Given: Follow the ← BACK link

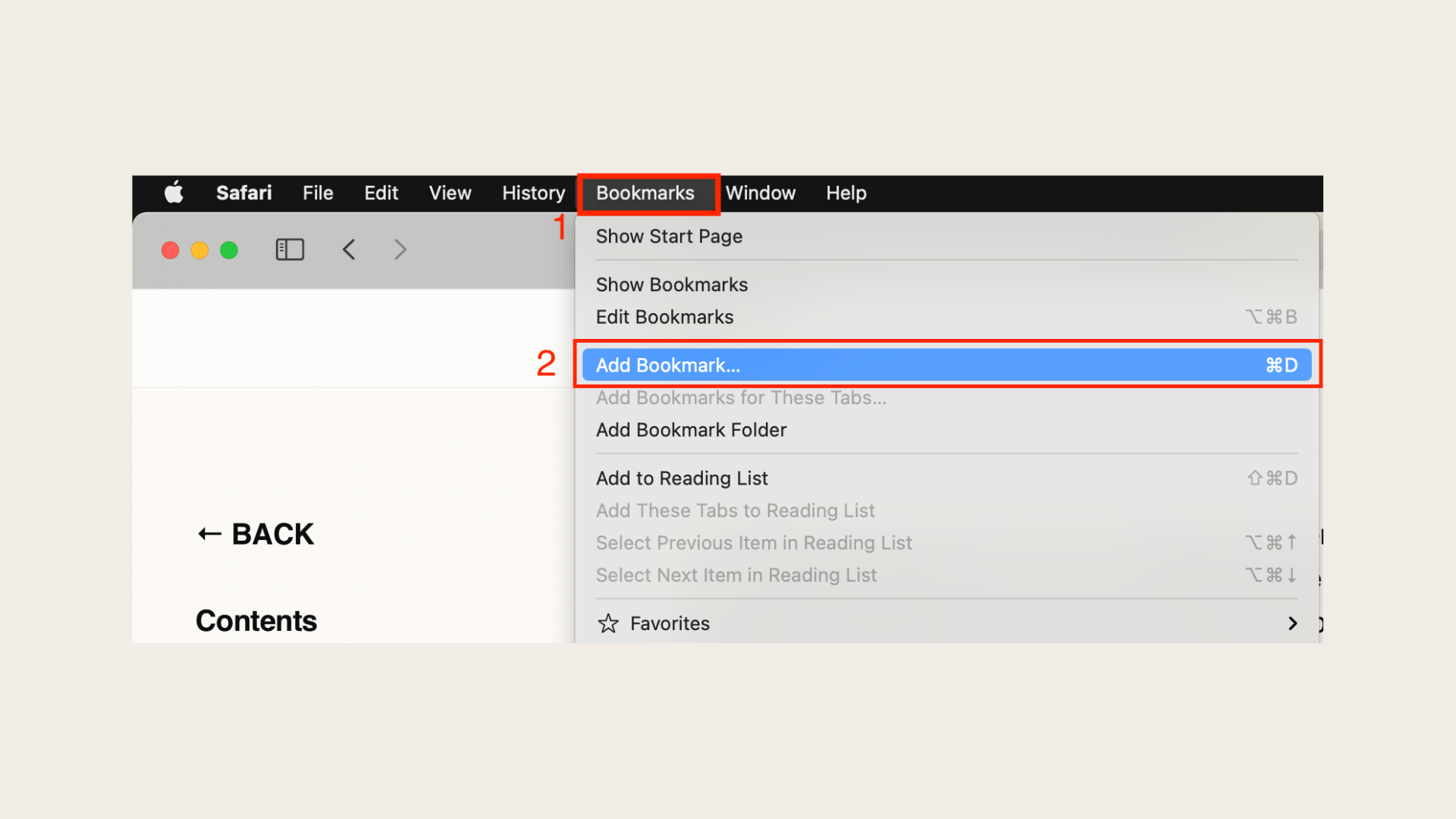Looking at the screenshot, I should click(x=256, y=534).
